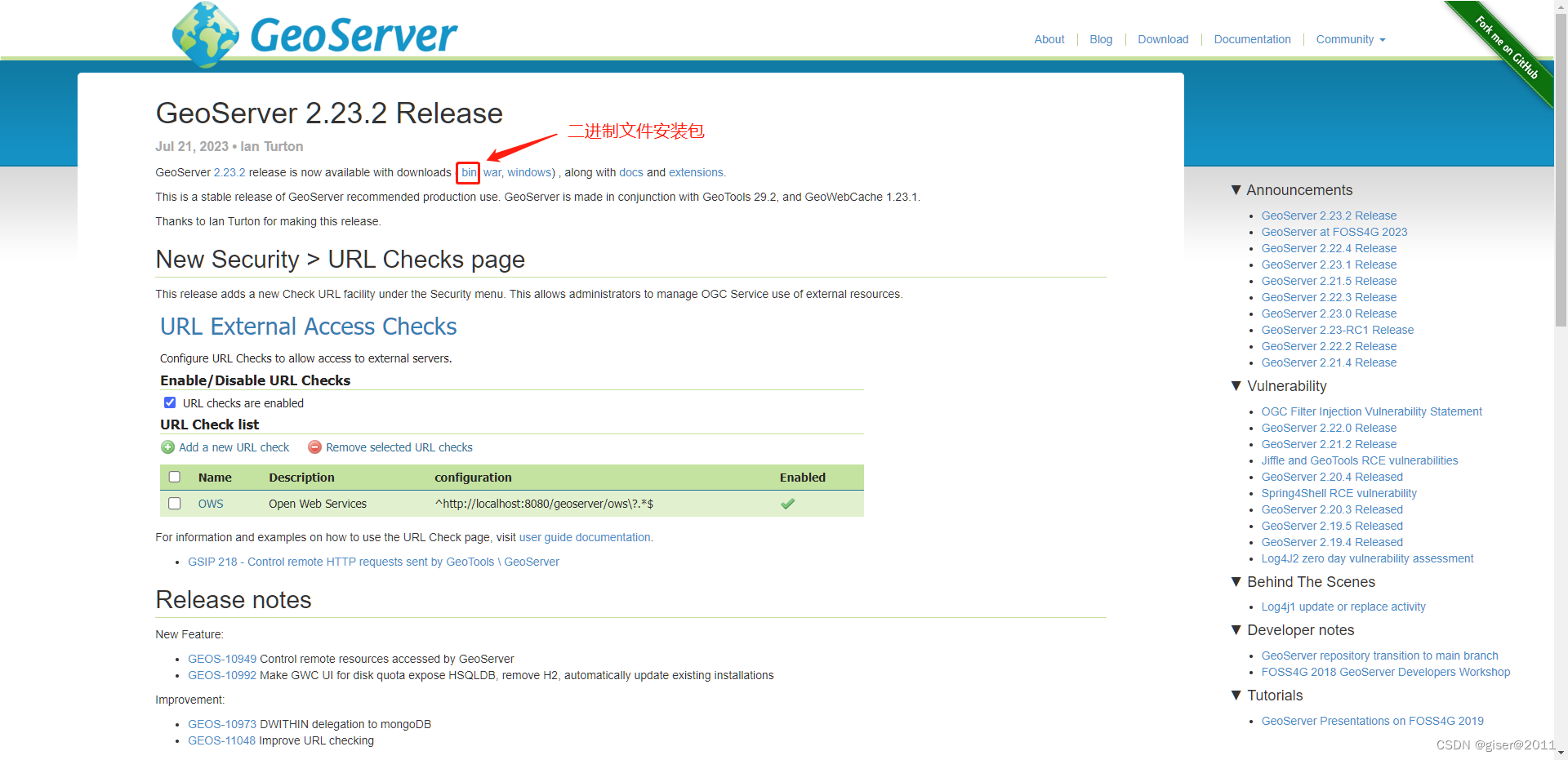This screenshot has width=1568, height=760.
Task: Open Log4J2 zero day vulnerability assessment
Action: pyautogui.click(x=1367, y=558)
